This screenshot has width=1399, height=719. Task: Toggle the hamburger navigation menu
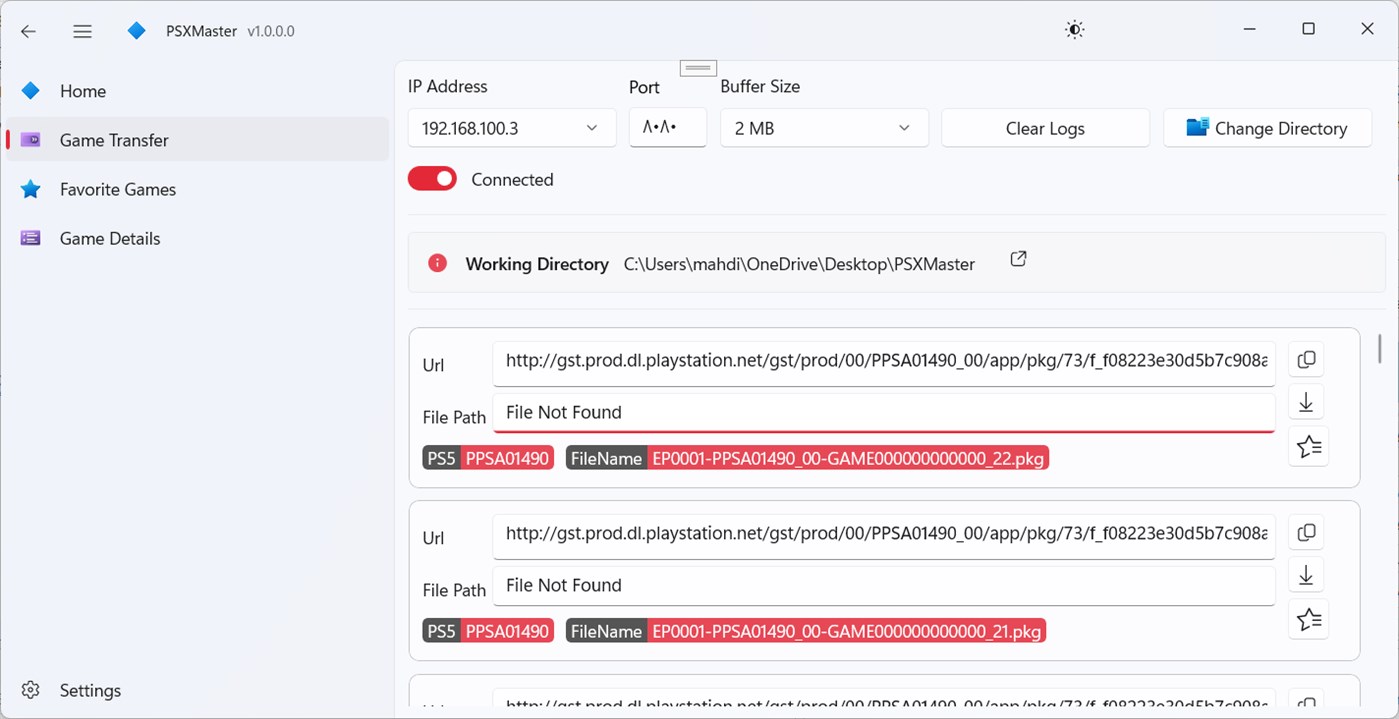[83, 31]
